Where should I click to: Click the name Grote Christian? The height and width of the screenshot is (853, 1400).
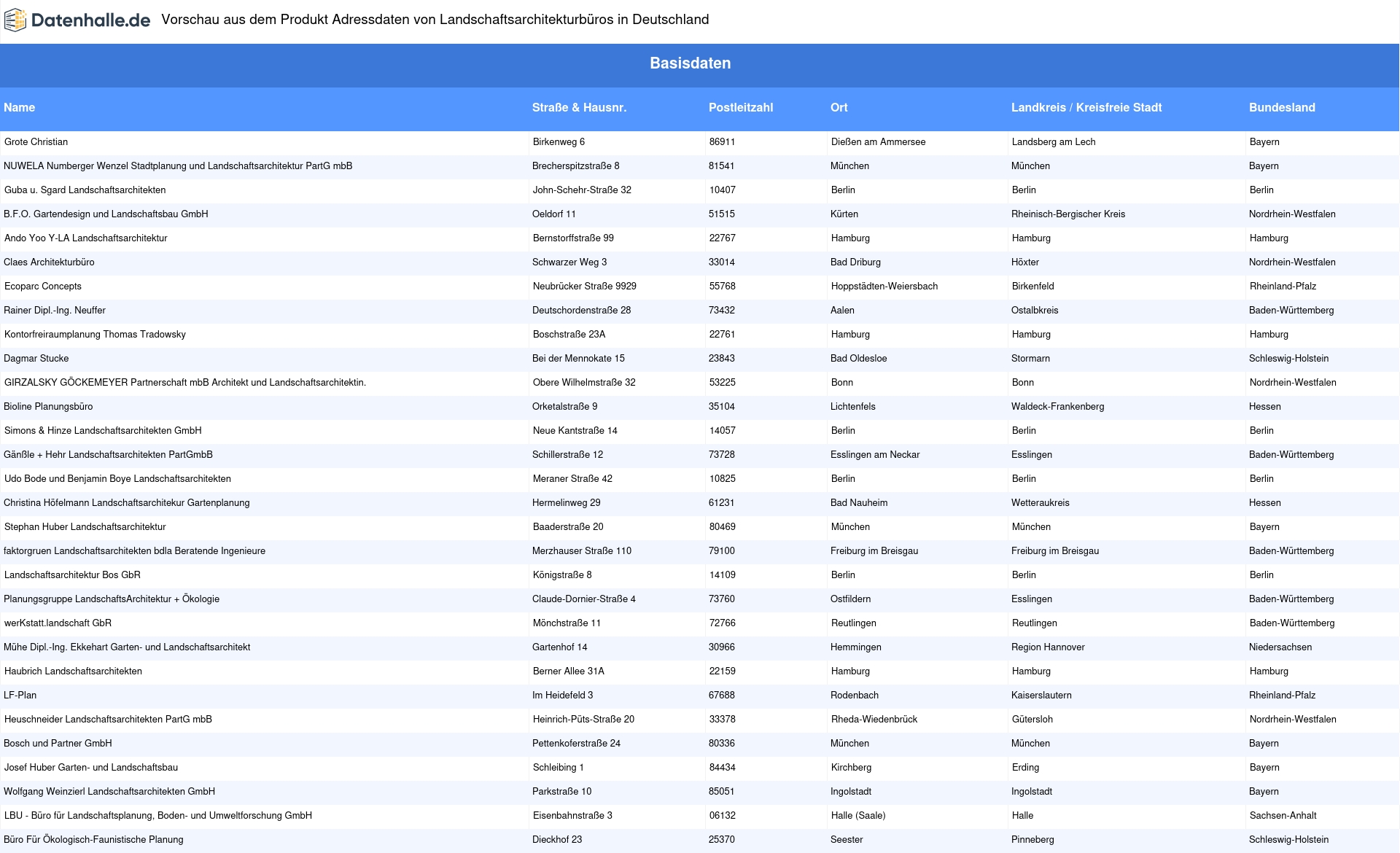[x=36, y=142]
